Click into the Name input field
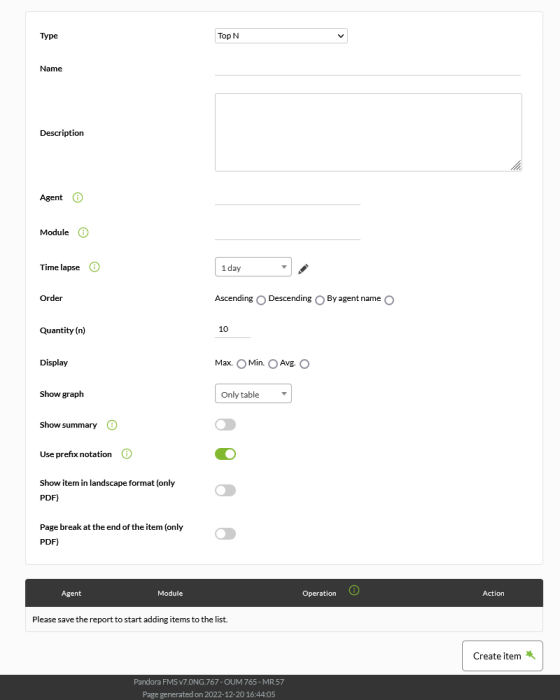This screenshot has width=560, height=700. (x=368, y=68)
